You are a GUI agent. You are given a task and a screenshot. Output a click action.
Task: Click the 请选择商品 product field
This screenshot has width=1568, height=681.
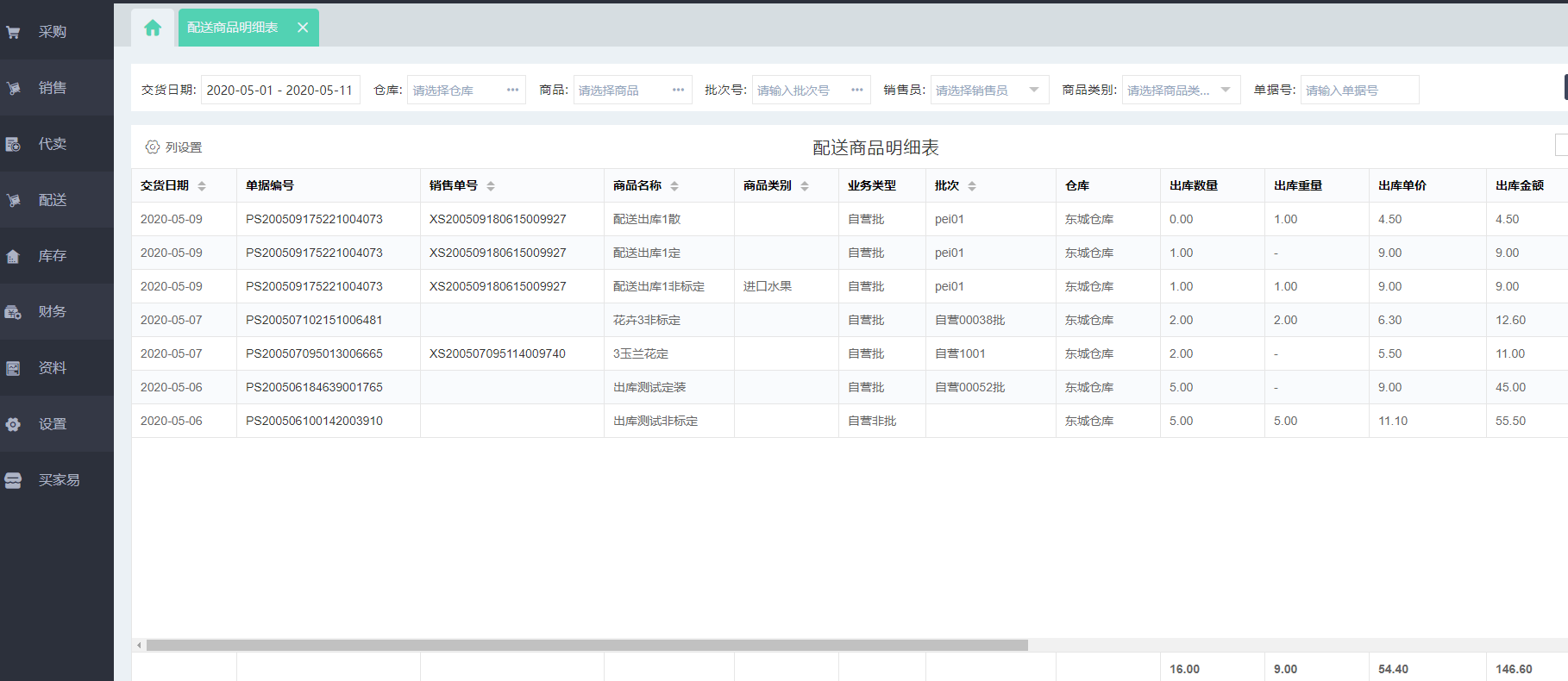(633, 90)
